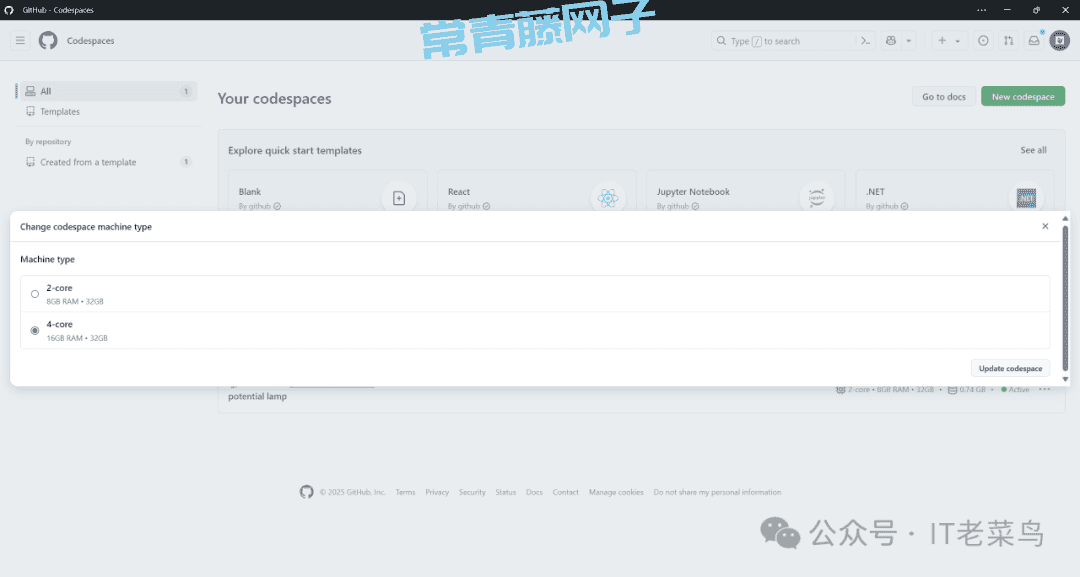This screenshot has height=577, width=1080.
Task: Open GitHub Copilot chat icon
Action: [891, 41]
